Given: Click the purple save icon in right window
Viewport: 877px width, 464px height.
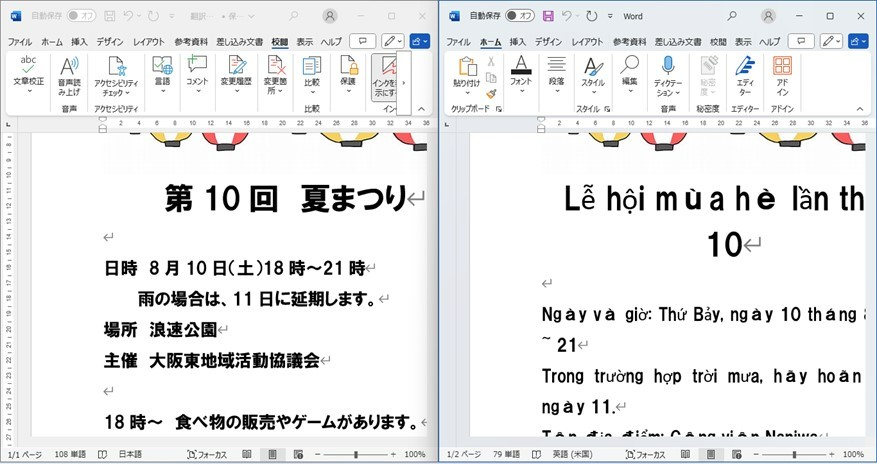Looking at the screenshot, I should (547, 16).
